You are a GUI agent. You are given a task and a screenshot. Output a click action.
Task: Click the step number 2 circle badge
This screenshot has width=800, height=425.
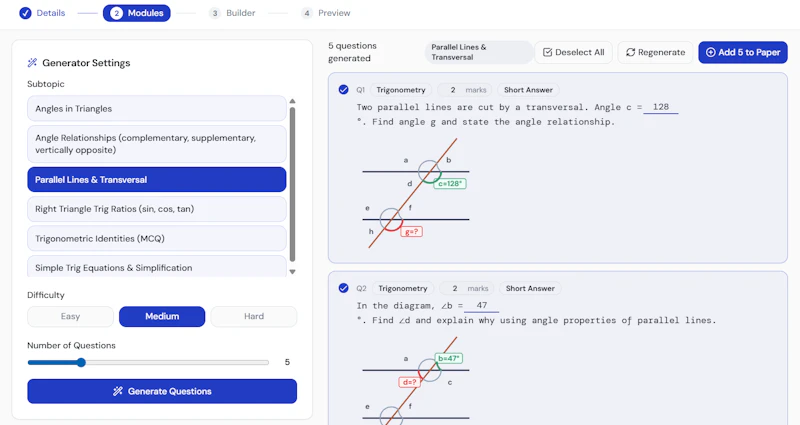[116, 13]
